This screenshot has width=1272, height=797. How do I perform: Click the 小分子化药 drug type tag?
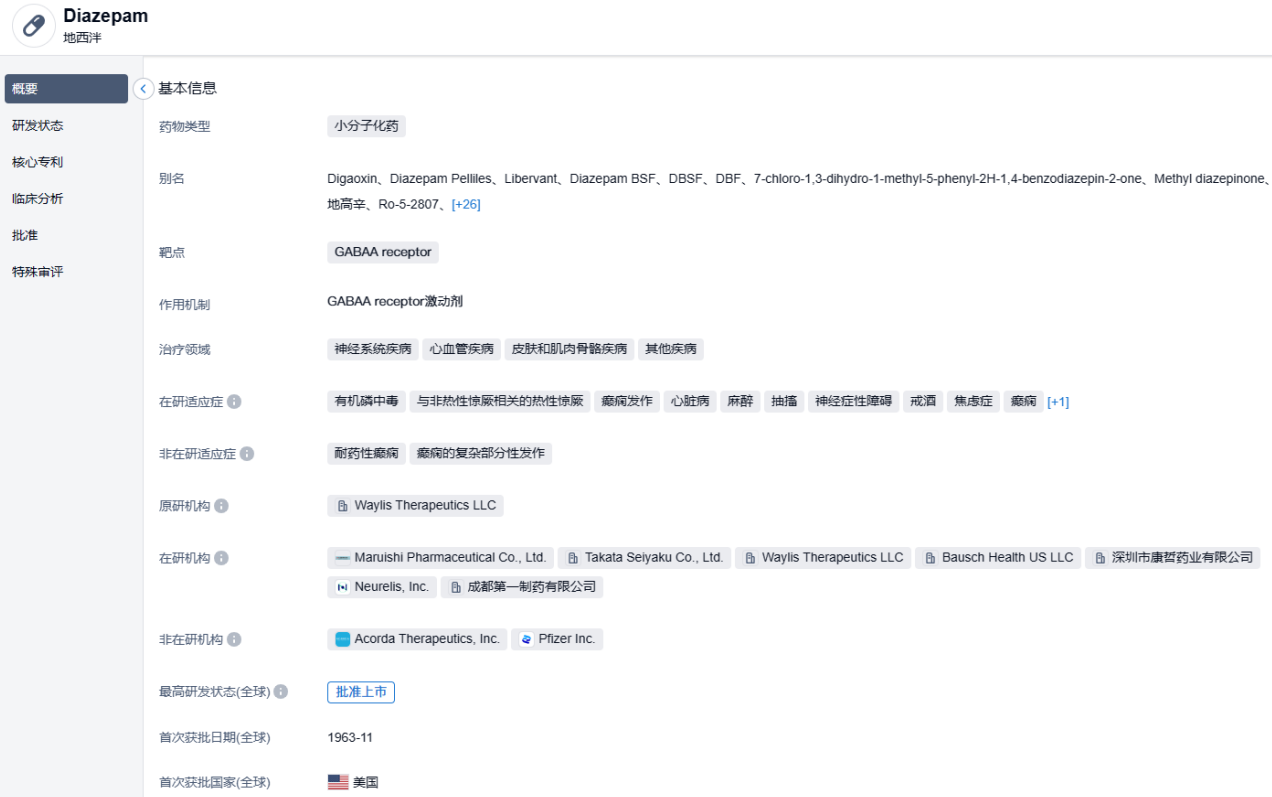pos(366,126)
